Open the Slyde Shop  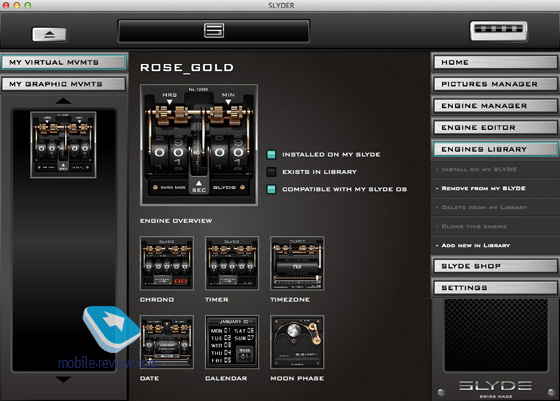(x=495, y=266)
